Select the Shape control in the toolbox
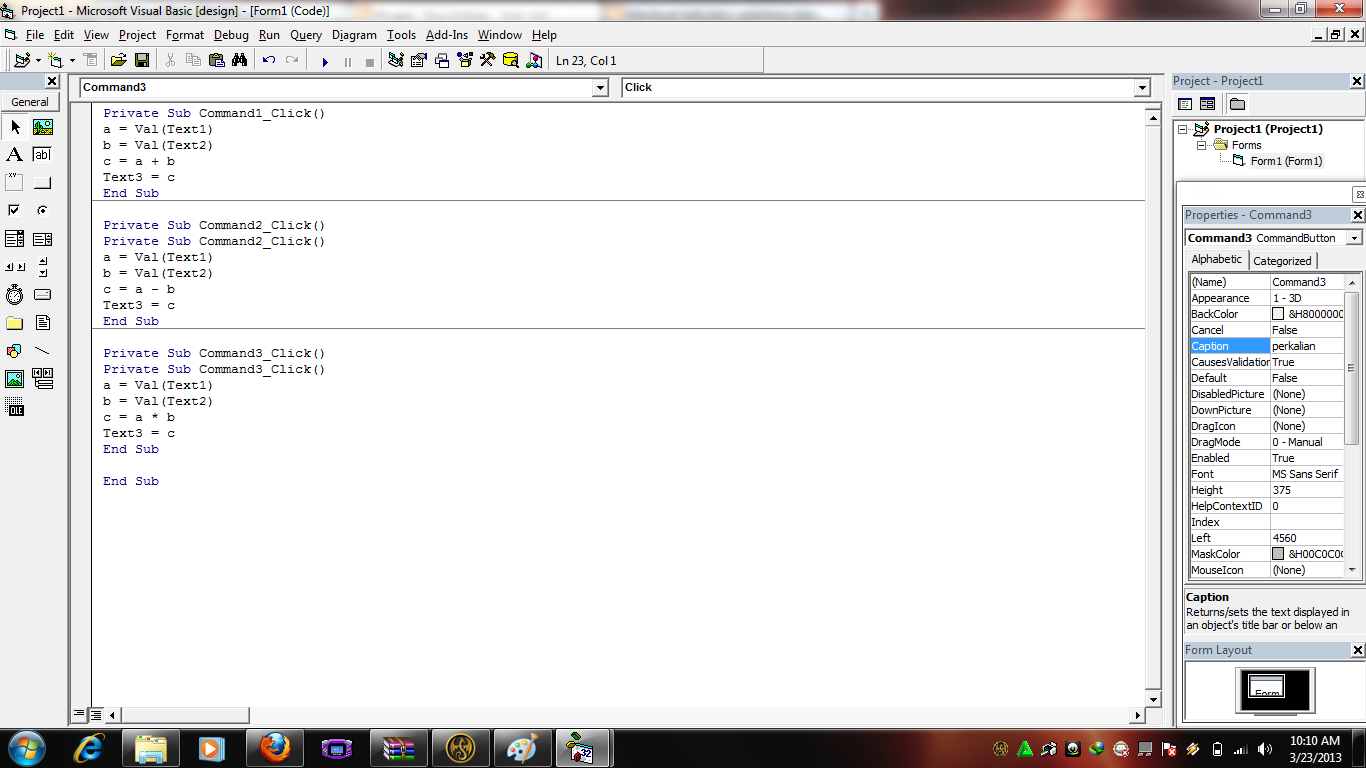 pos(15,351)
